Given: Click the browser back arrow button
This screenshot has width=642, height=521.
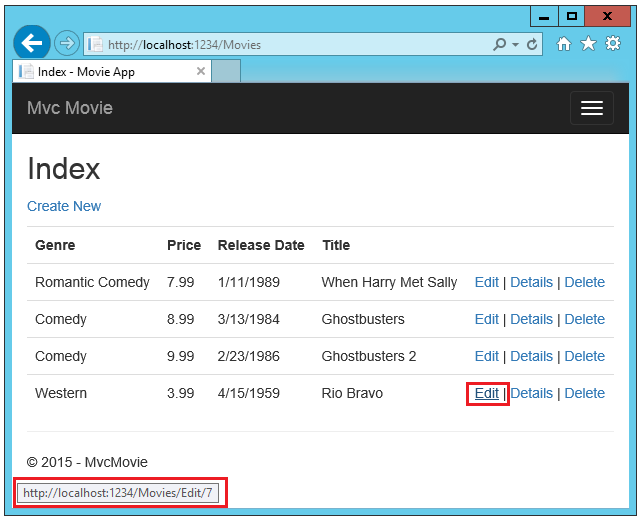Looking at the screenshot, I should (32, 43).
